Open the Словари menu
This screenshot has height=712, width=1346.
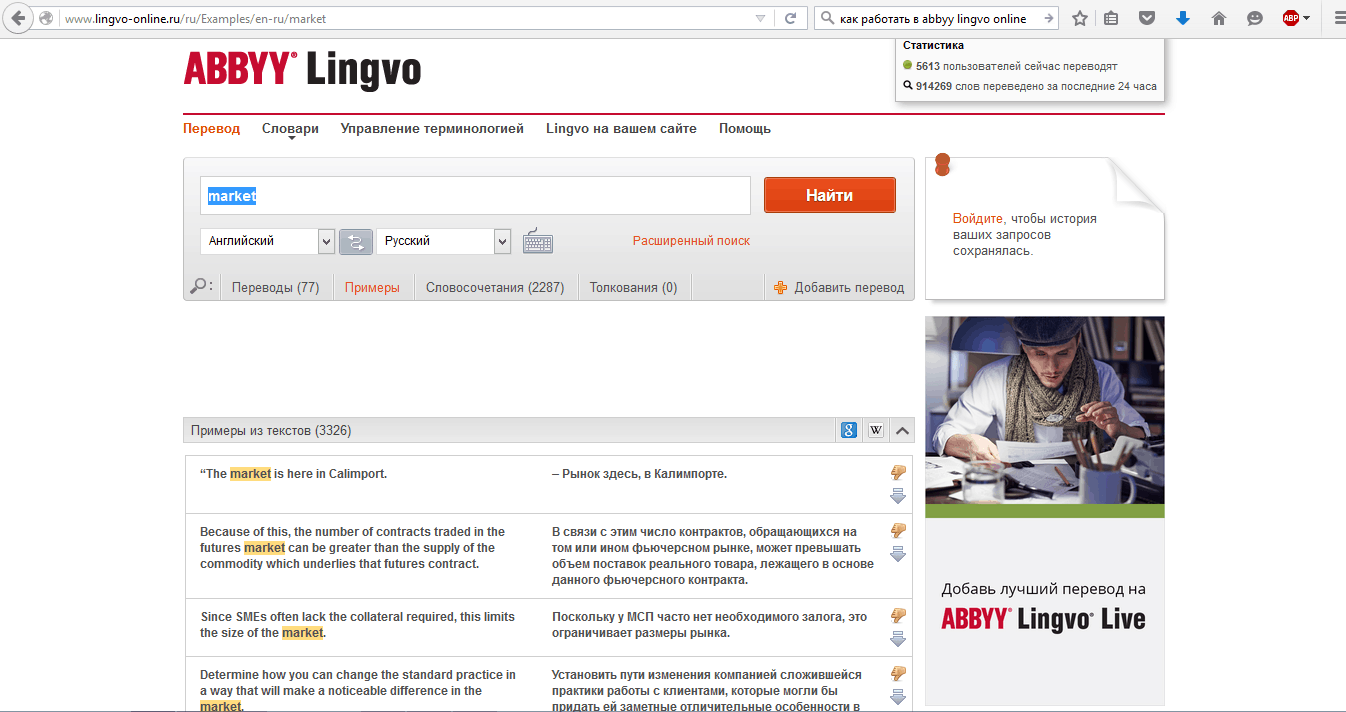pyautogui.click(x=290, y=129)
